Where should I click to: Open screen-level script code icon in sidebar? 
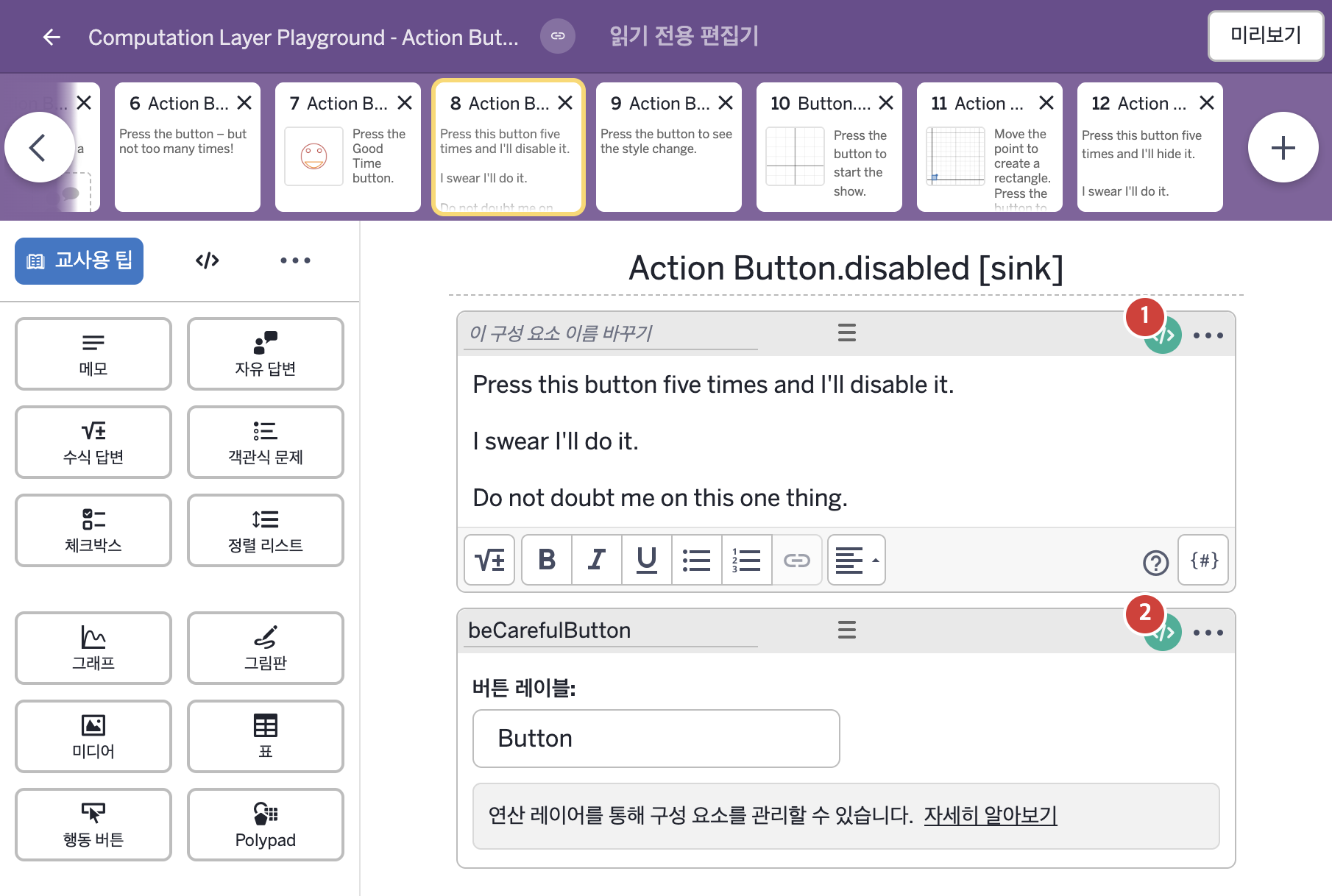[x=207, y=260]
